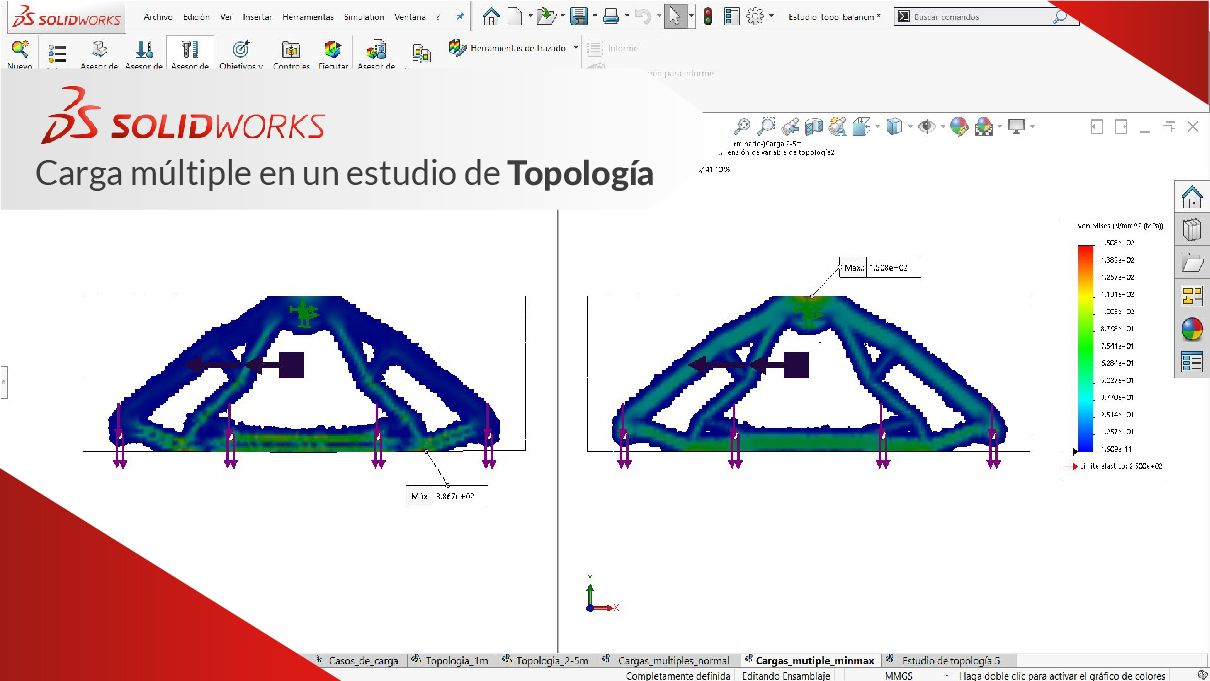Click the Display Style cube icon

tap(894, 126)
